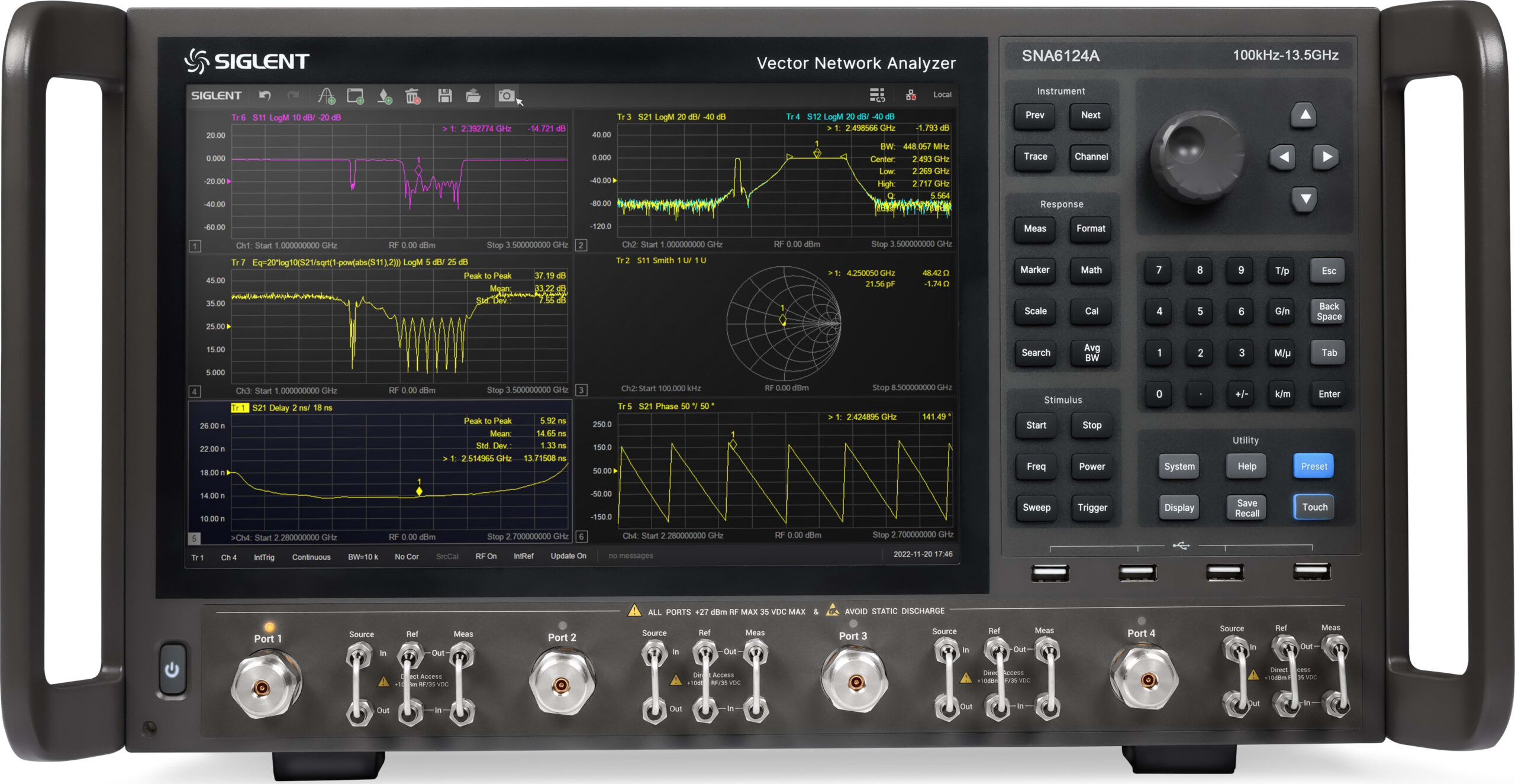This screenshot has width=1515, height=784.
Task: Tap the Avg BW key
Action: click(x=1092, y=353)
